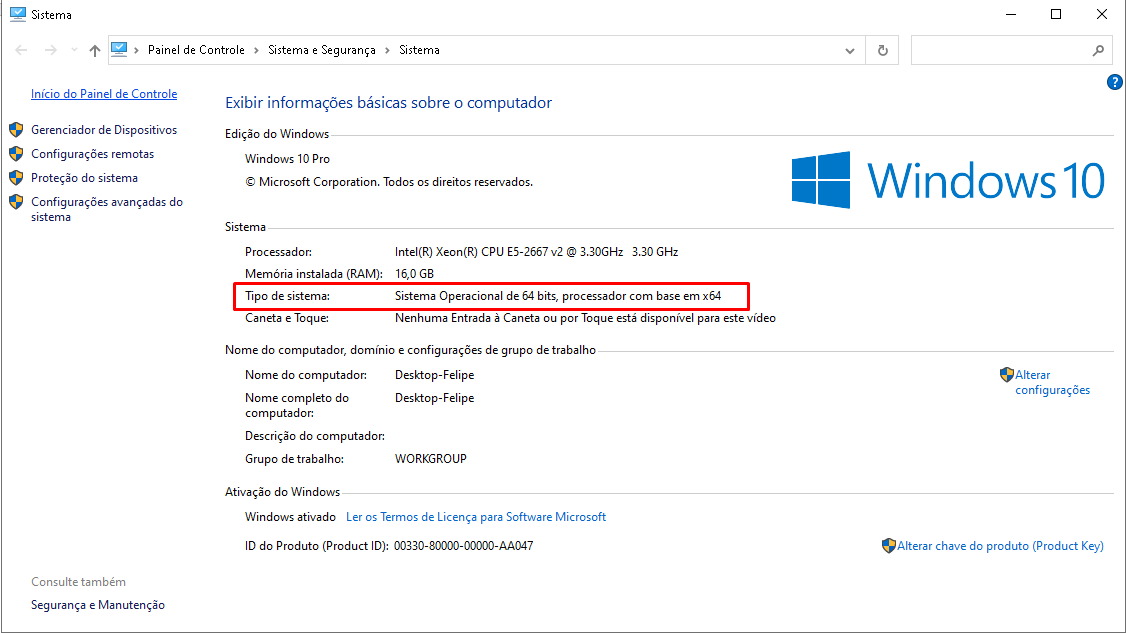Select the Intel Xeon processor value
The height and width of the screenshot is (633, 1126).
pos(536,252)
